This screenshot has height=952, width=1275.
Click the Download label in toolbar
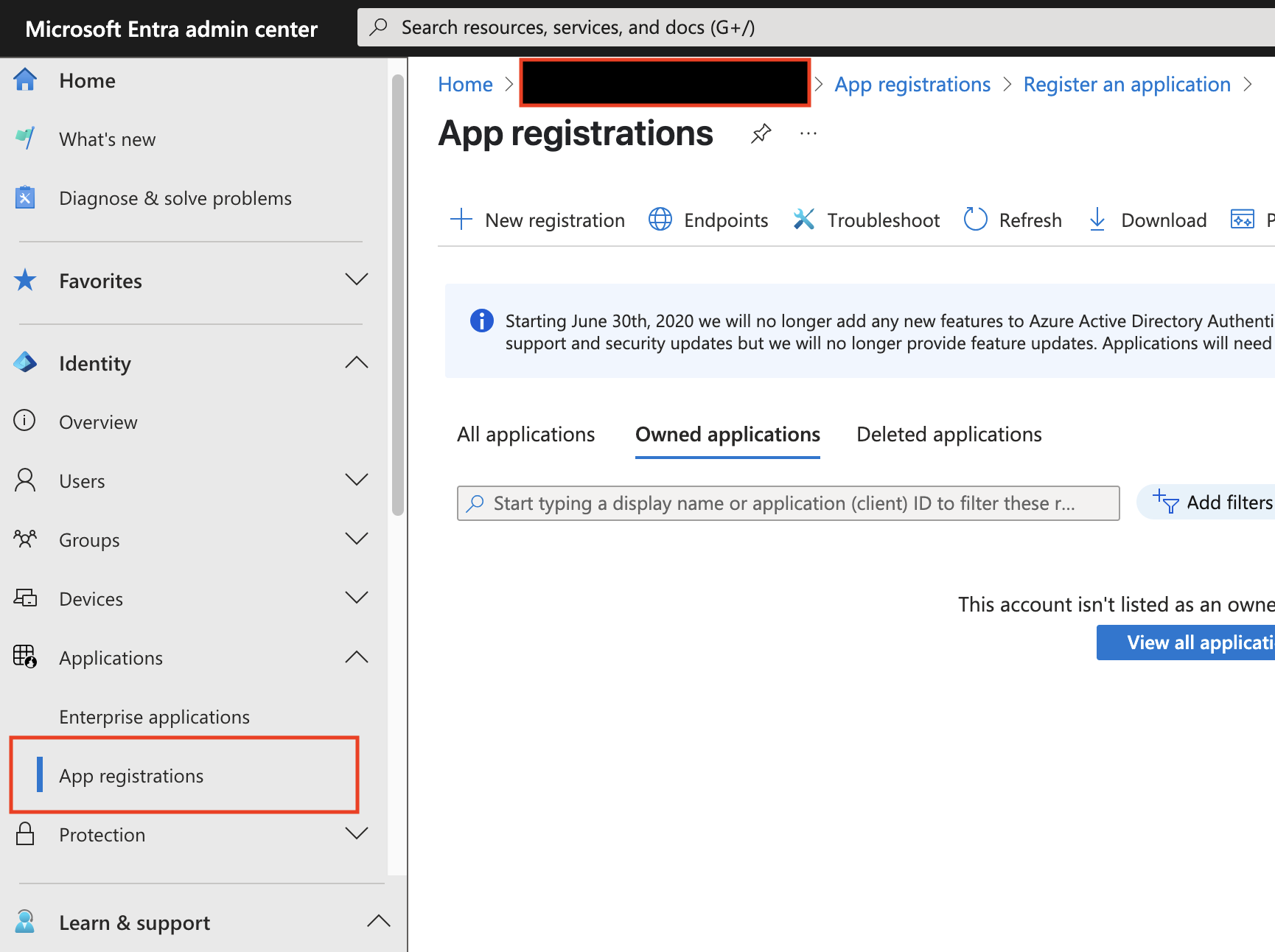click(x=1164, y=220)
